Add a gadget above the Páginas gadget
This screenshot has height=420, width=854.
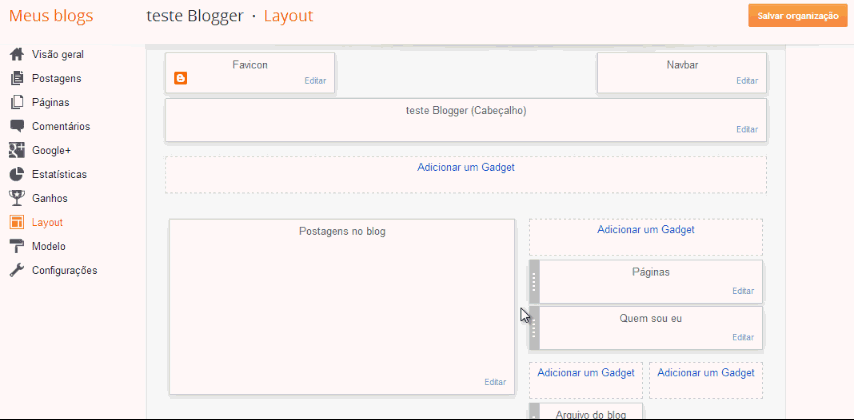coord(646,229)
